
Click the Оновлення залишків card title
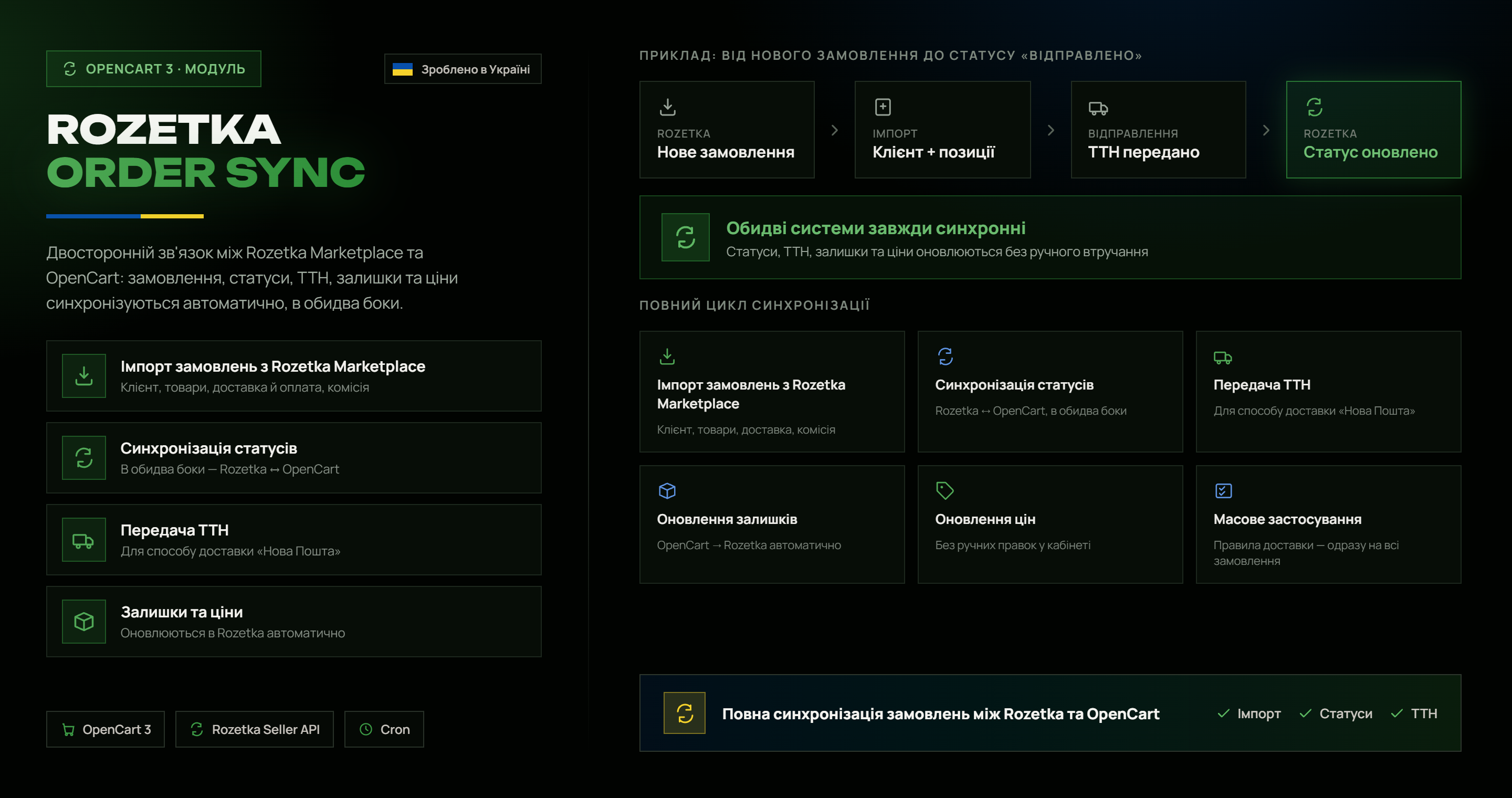pos(727,519)
